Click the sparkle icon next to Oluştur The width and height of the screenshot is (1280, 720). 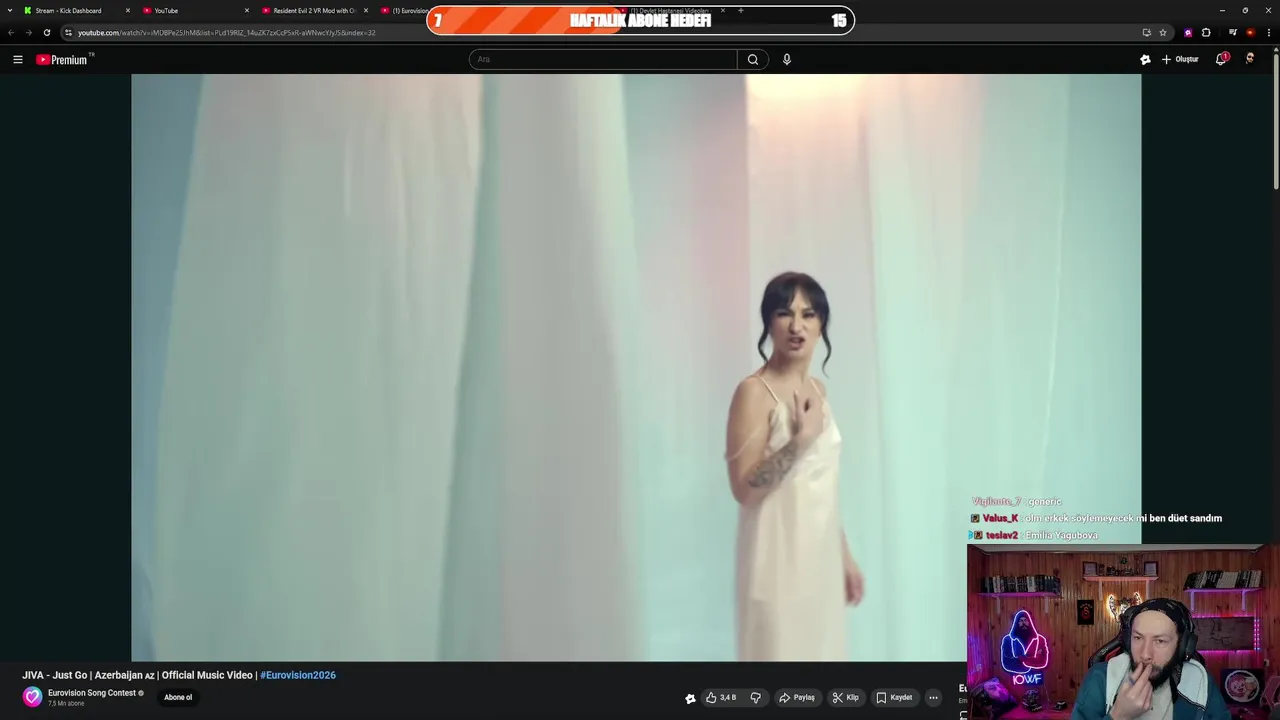(x=1145, y=60)
